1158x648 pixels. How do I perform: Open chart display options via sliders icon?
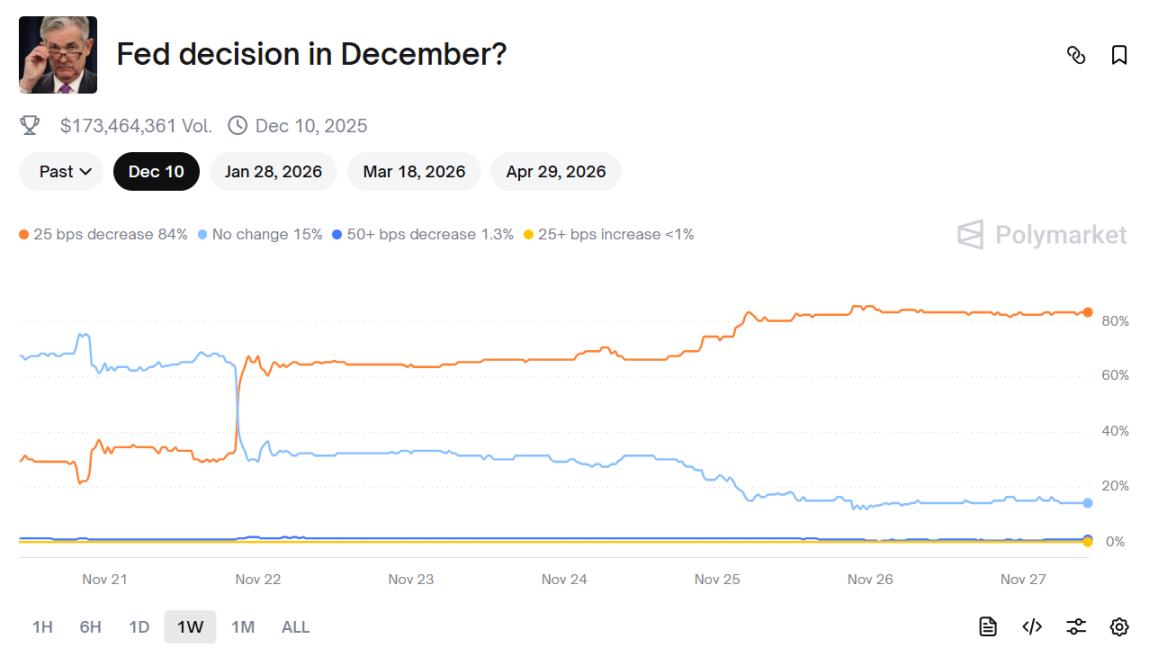point(1076,626)
